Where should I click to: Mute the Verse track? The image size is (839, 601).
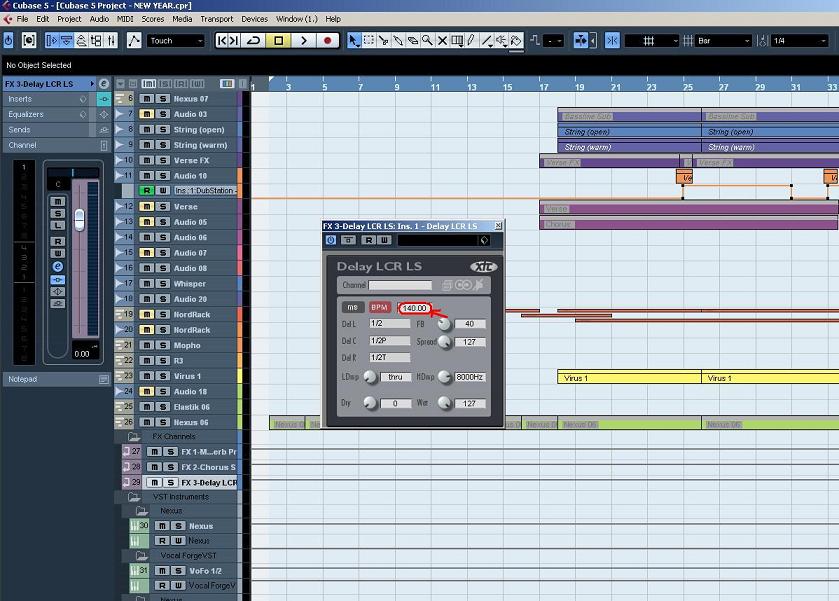[147, 207]
